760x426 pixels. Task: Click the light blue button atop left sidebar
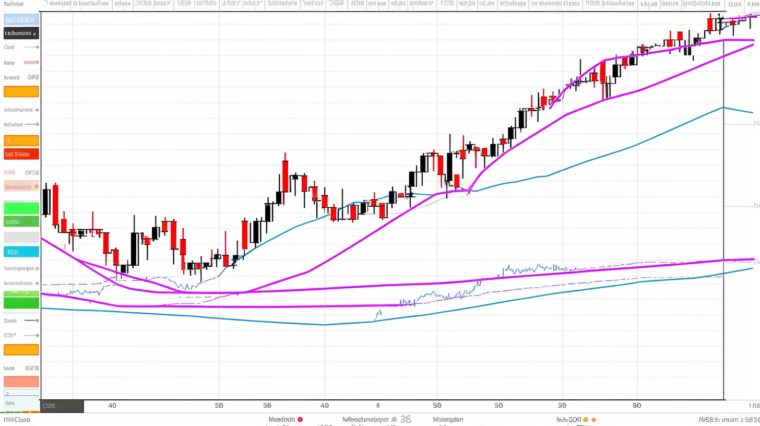click(x=21, y=18)
